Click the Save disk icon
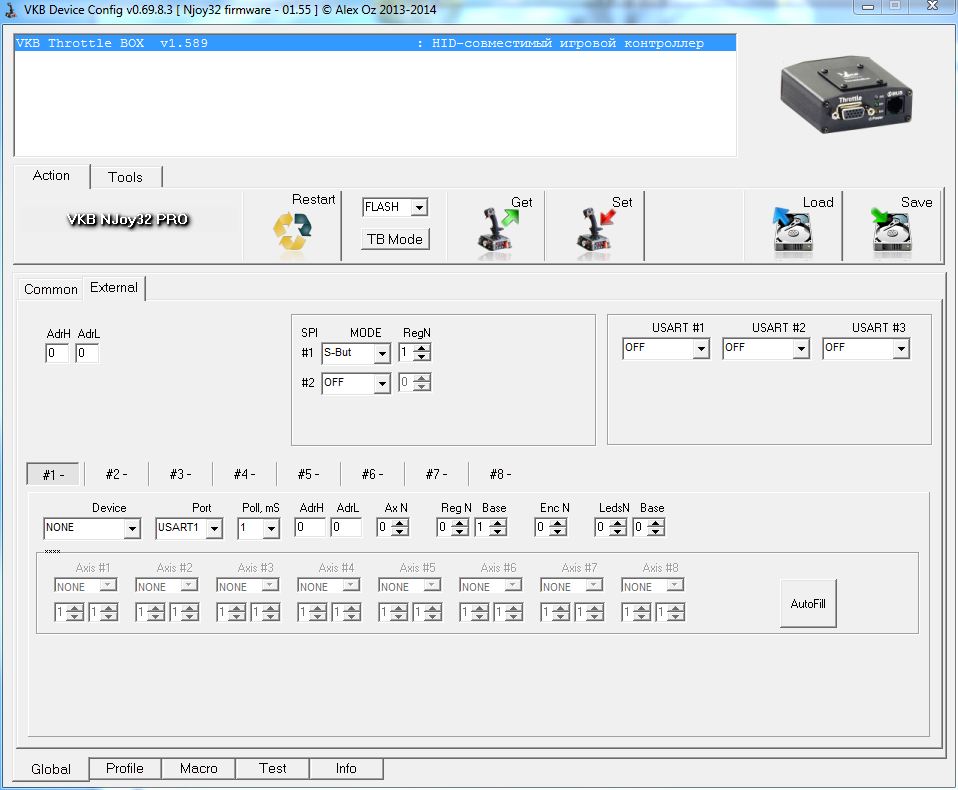This screenshot has width=958, height=790. [x=892, y=231]
